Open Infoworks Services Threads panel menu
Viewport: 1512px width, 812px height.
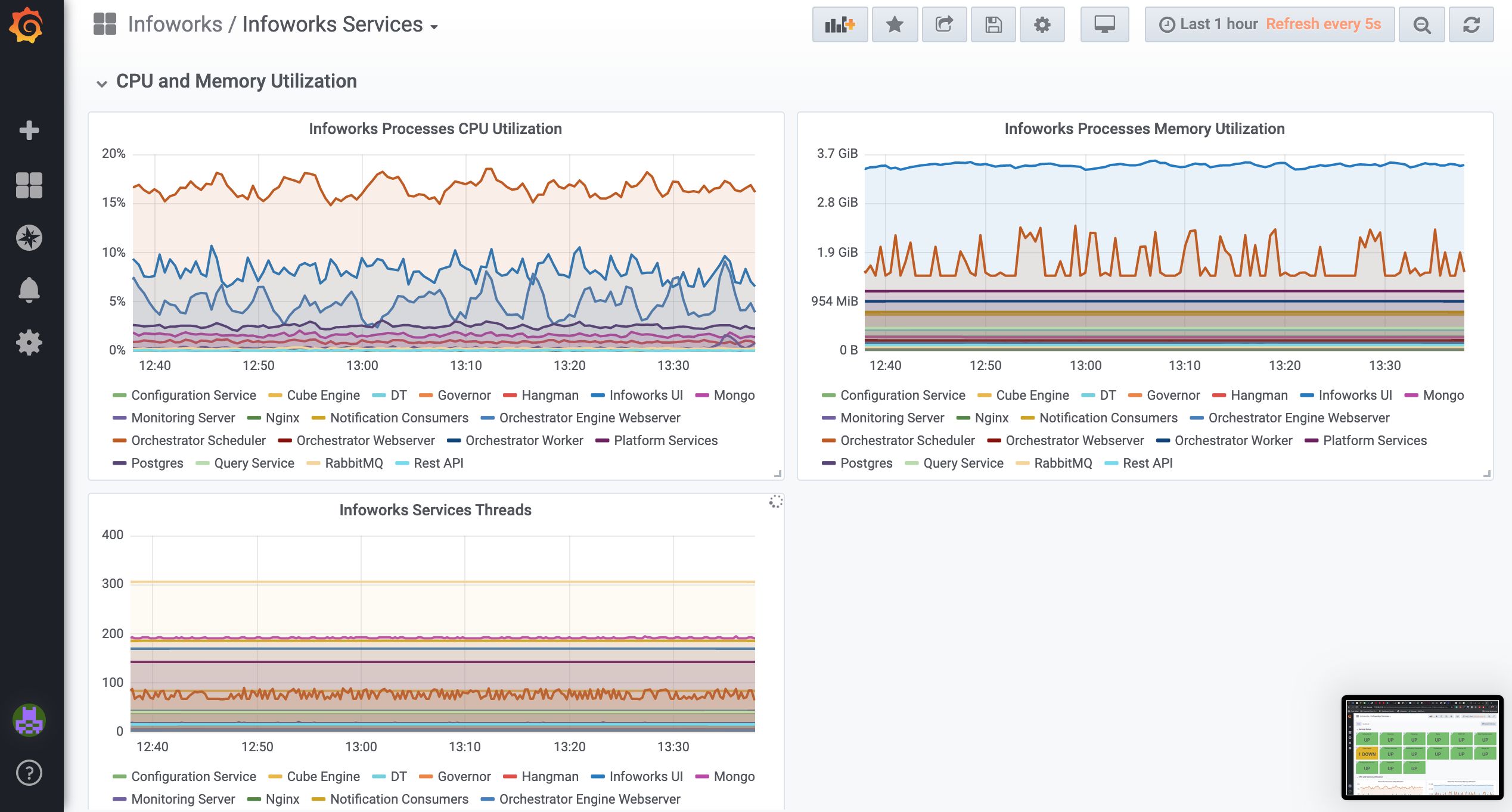(435, 510)
